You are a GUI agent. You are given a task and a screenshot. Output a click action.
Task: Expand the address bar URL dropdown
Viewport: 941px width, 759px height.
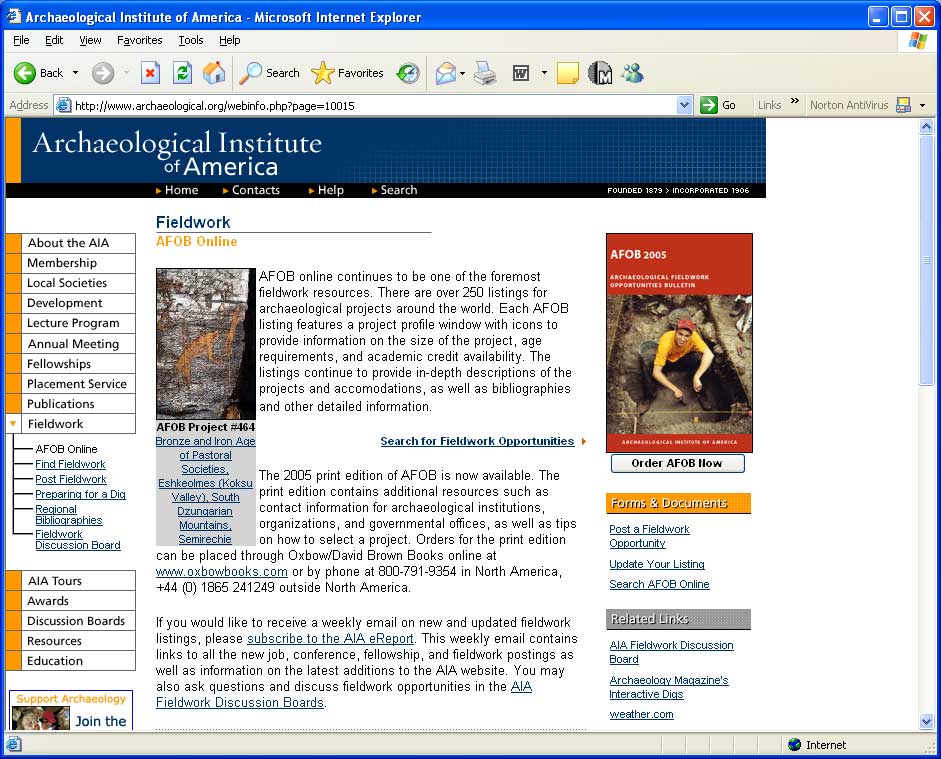pyautogui.click(x=684, y=106)
